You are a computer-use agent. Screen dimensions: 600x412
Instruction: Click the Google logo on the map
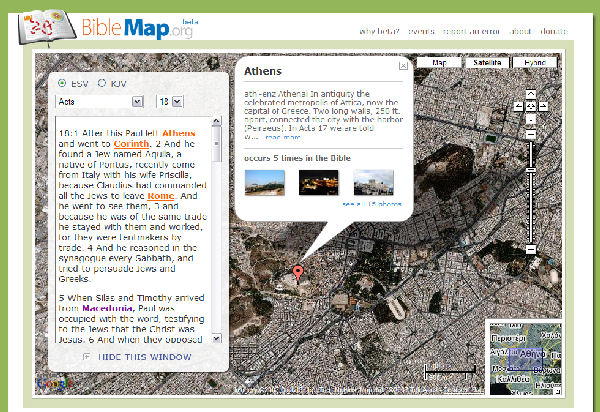click(x=55, y=383)
